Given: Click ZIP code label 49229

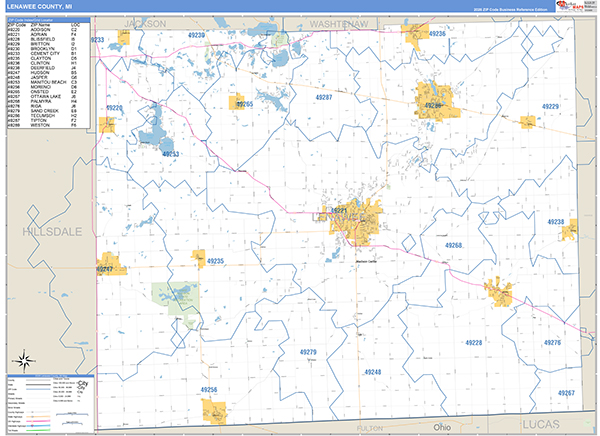Looking at the screenshot, I should coord(549,106).
